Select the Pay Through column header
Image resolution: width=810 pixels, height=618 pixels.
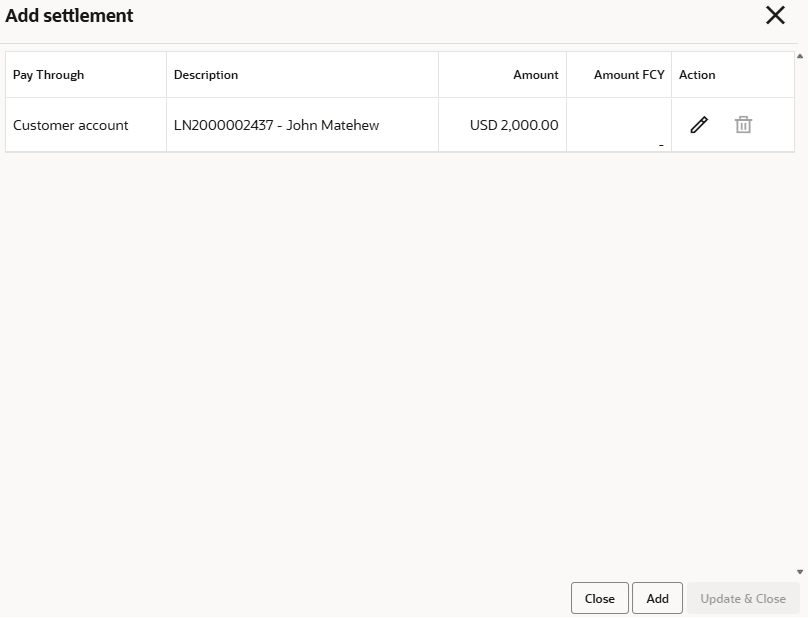pos(86,75)
